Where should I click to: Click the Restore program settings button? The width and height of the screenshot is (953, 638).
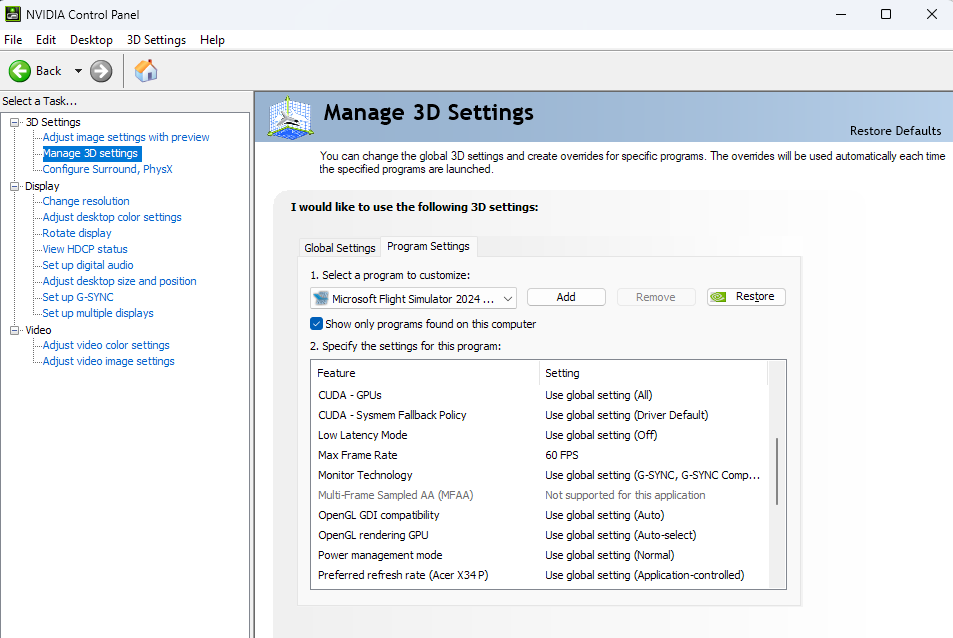click(746, 297)
